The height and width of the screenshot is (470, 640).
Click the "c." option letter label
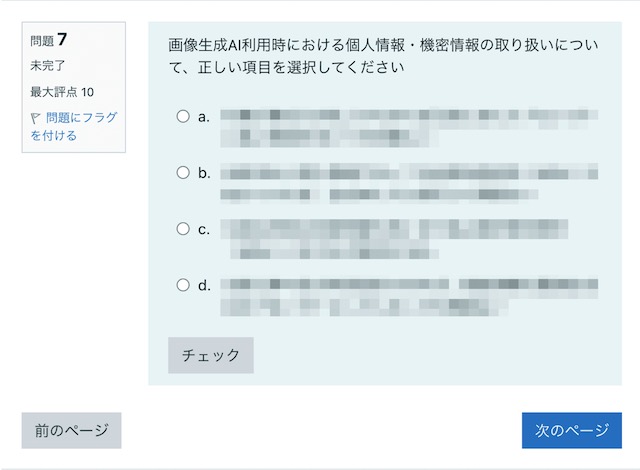pyautogui.click(x=204, y=230)
